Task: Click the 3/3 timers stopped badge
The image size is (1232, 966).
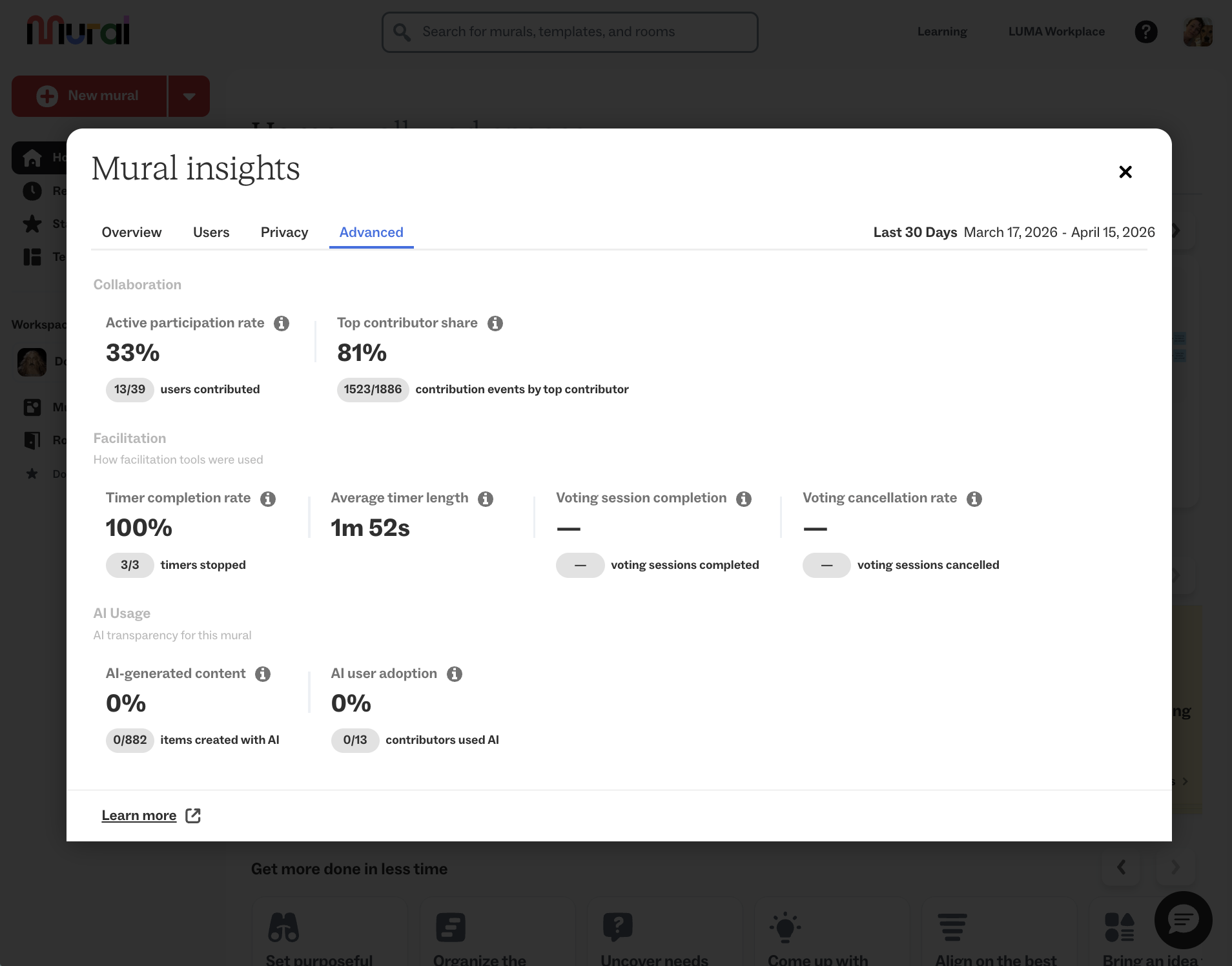Action: pos(130,566)
